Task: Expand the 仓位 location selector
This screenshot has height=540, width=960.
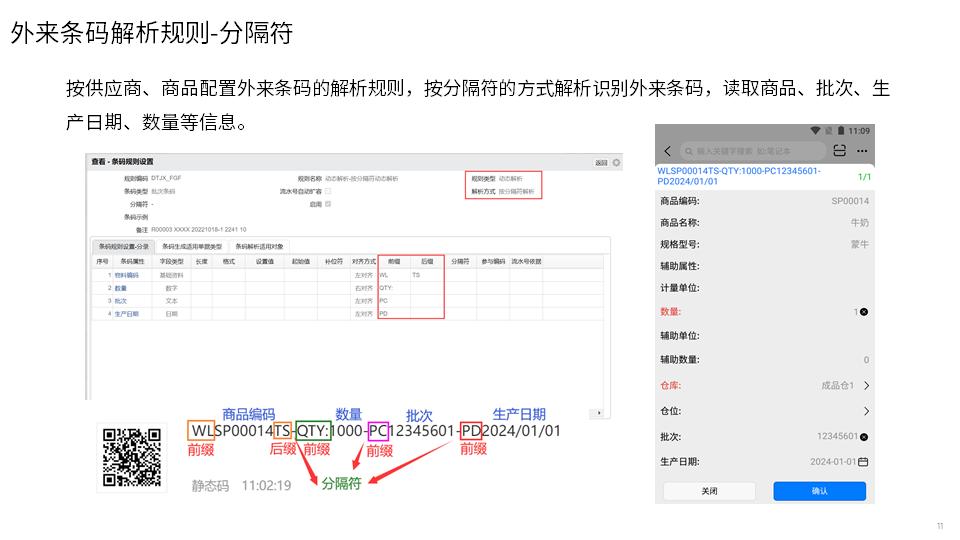Action: click(865, 411)
